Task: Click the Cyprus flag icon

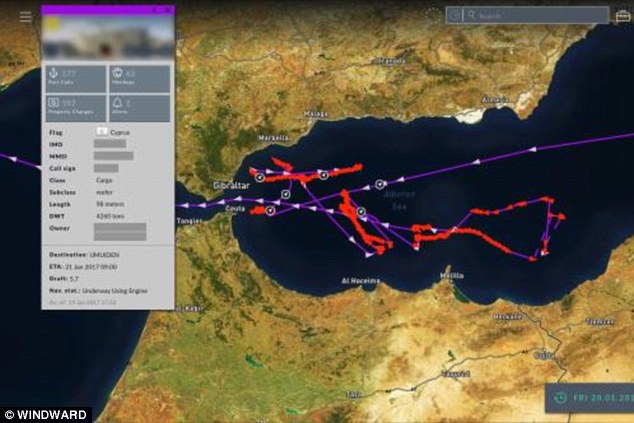Action: [x=101, y=131]
